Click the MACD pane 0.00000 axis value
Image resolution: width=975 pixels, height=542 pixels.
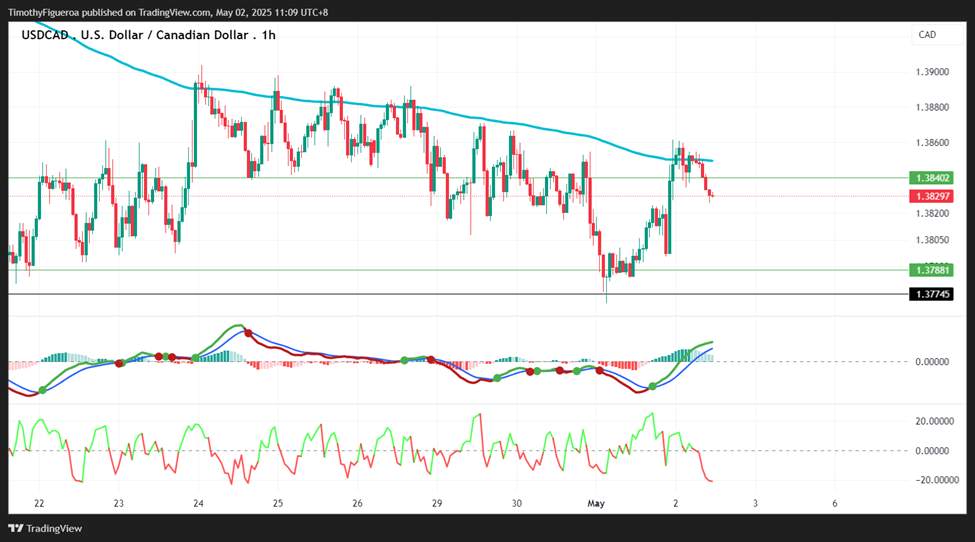932,362
